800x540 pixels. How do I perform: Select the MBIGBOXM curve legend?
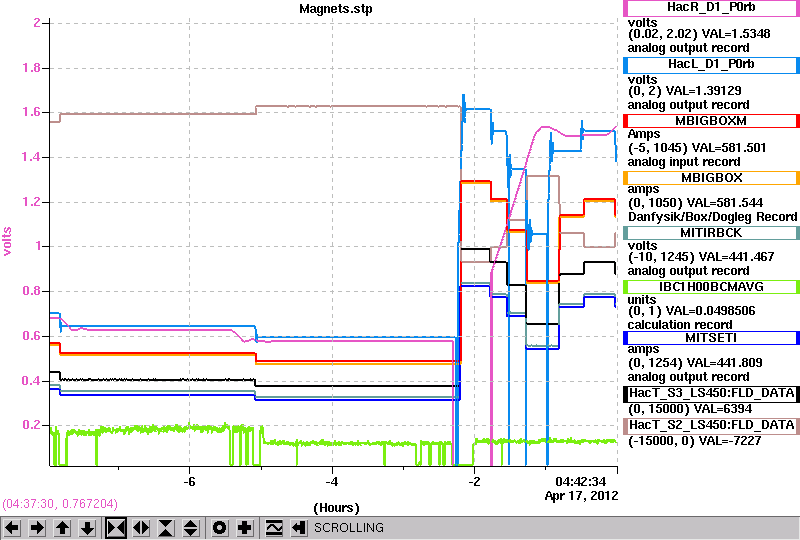tap(711, 121)
